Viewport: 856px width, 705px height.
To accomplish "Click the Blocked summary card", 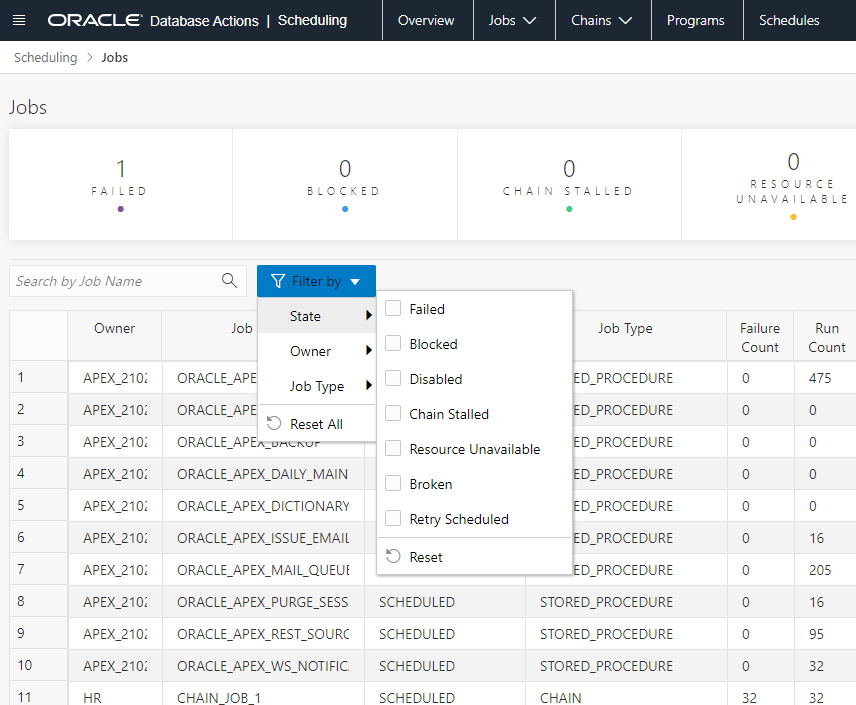I will [x=345, y=185].
